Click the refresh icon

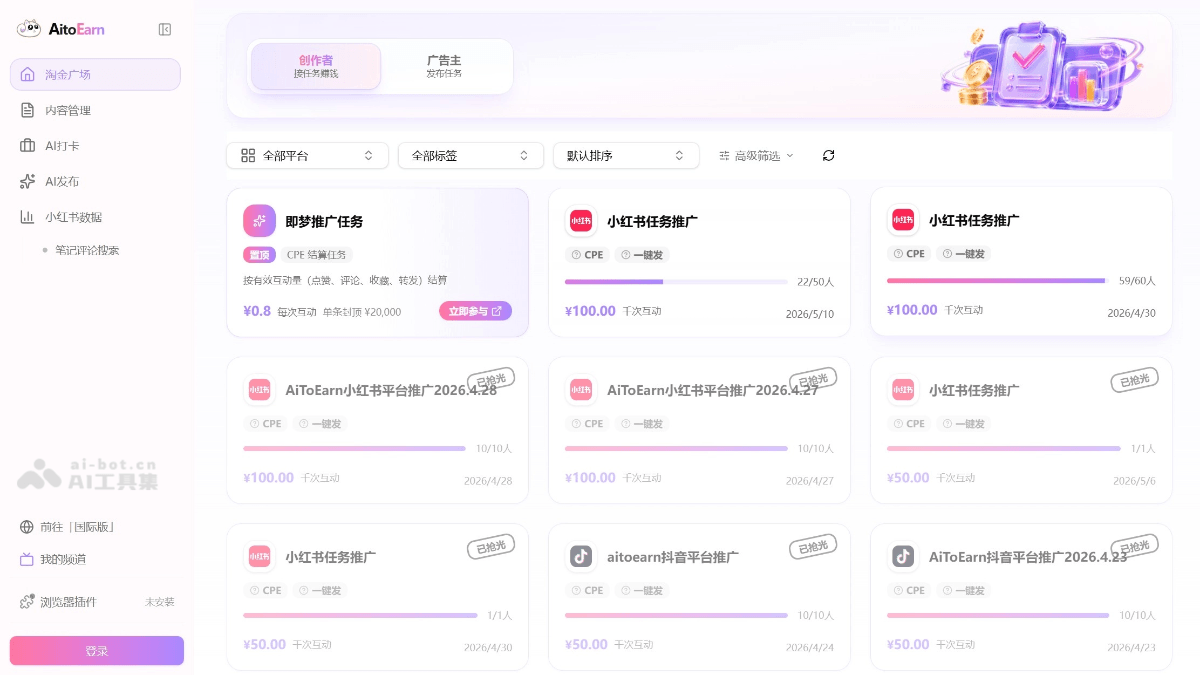point(828,156)
